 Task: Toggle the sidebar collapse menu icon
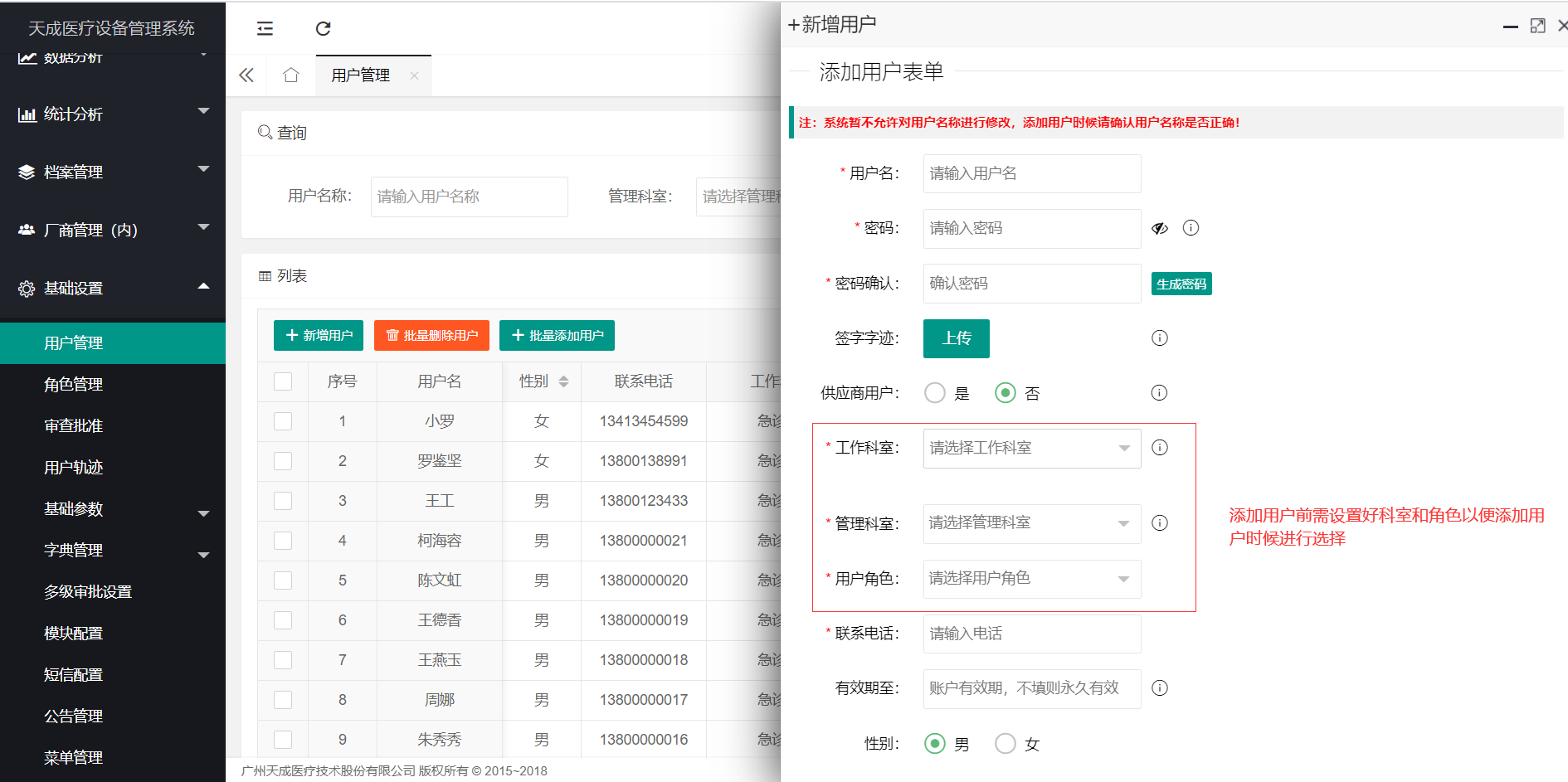coord(265,29)
